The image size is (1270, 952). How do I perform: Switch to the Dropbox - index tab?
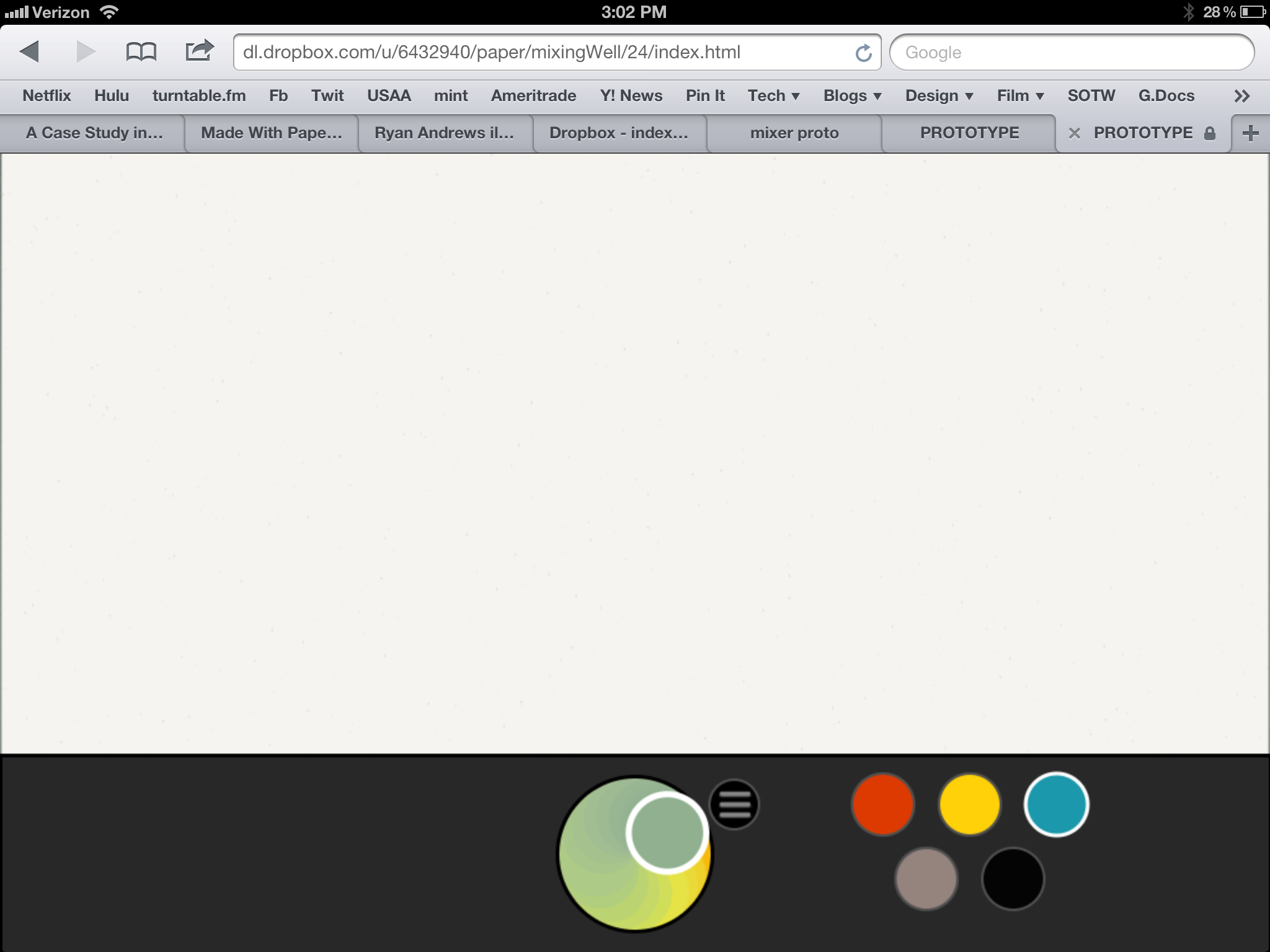click(618, 133)
